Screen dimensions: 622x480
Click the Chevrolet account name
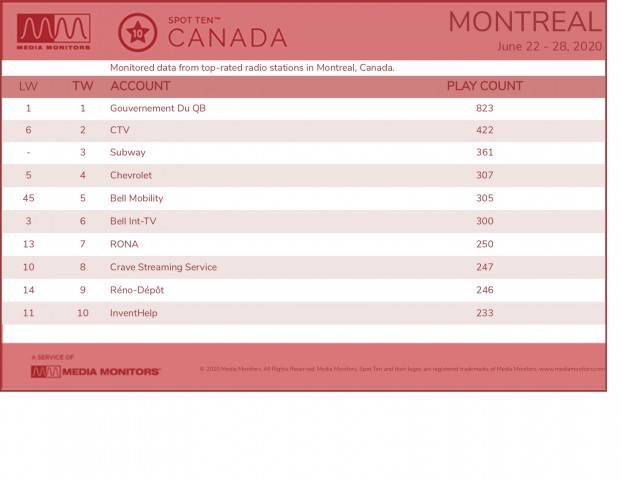click(x=131, y=175)
